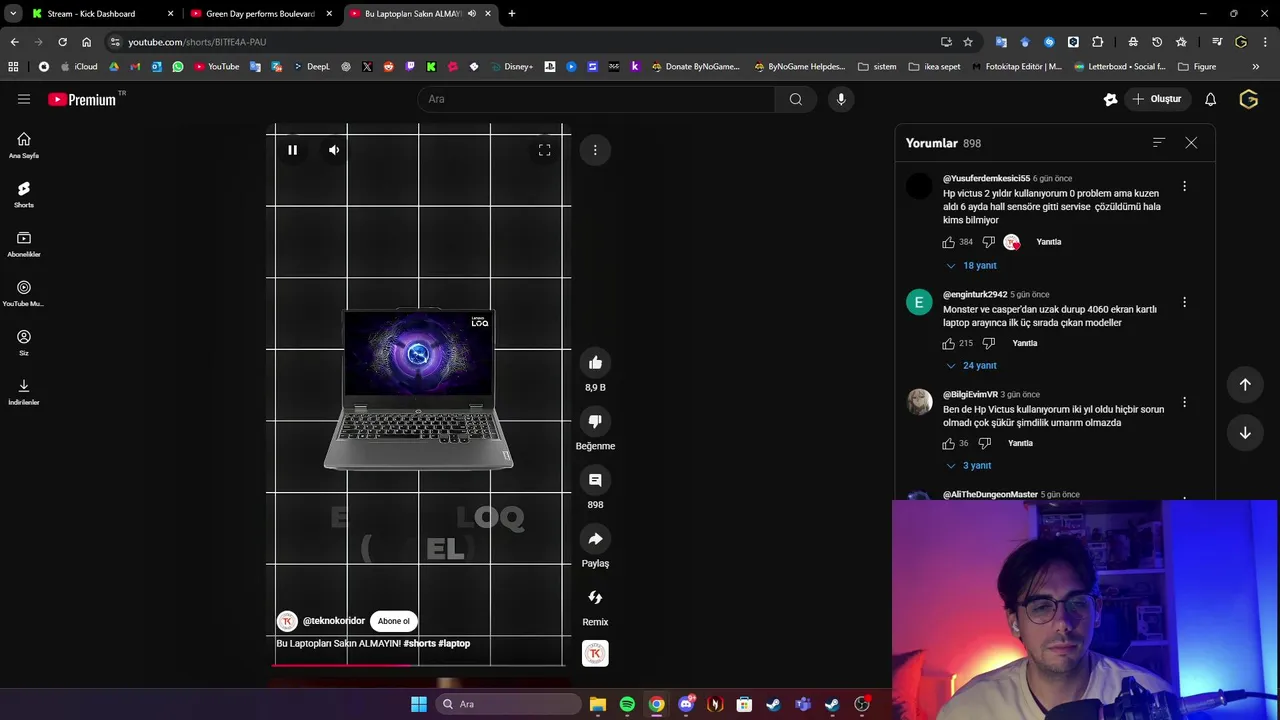The image size is (1280, 720).
Task: Subscribe with the Abone ol button
Action: pyautogui.click(x=394, y=621)
